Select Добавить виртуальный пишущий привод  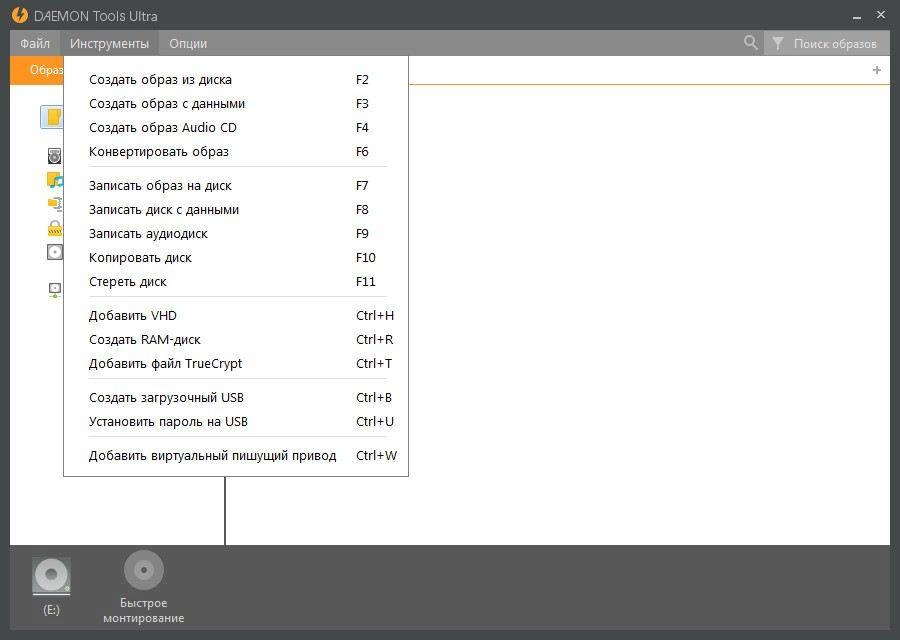point(236,456)
